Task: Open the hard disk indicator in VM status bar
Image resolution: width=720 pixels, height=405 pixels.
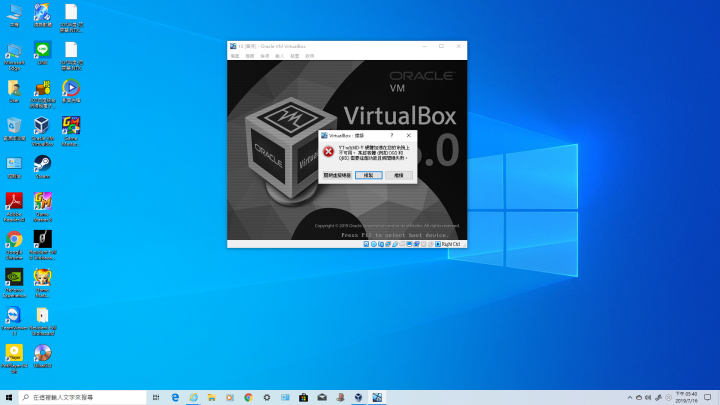Action: click(366, 244)
